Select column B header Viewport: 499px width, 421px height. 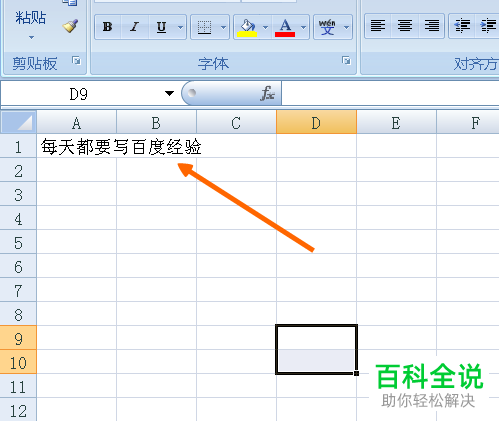click(x=156, y=123)
